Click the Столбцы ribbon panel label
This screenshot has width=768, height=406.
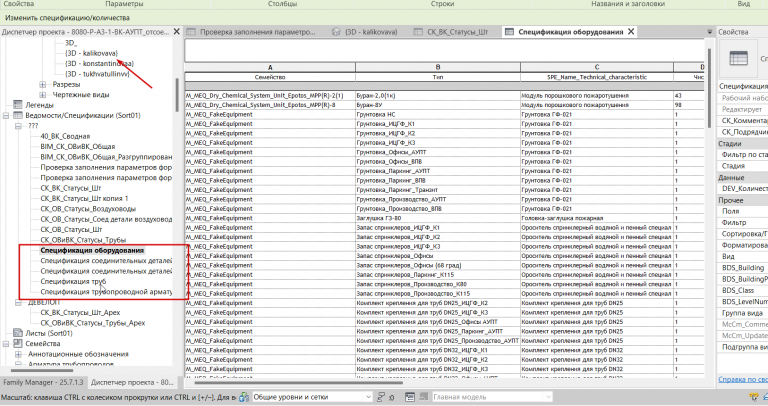click(x=282, y=4)
